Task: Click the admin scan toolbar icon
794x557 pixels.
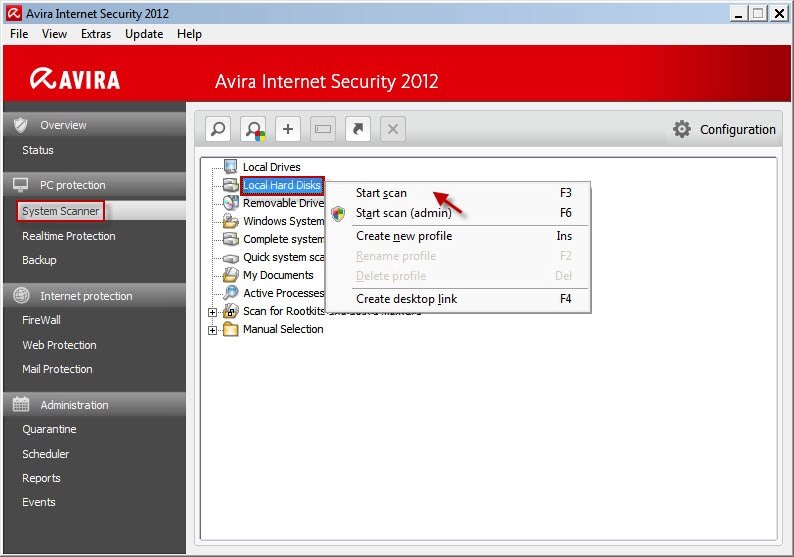Action: pos(254,129)
